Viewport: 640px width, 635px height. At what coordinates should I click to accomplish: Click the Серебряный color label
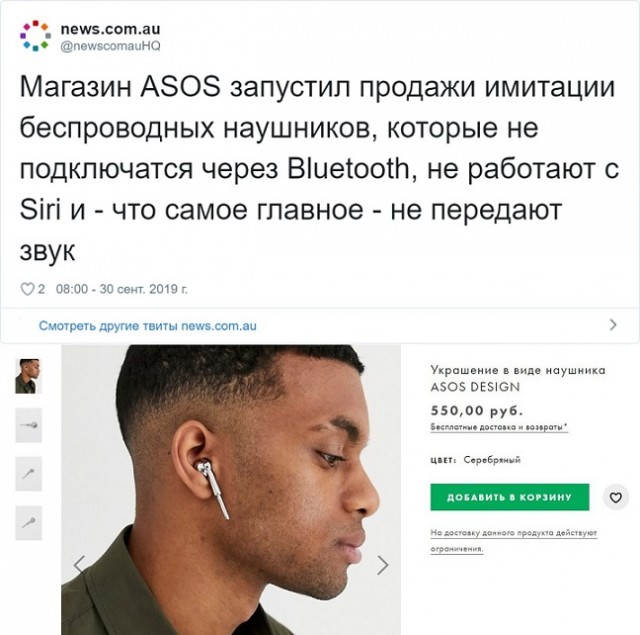492,460
